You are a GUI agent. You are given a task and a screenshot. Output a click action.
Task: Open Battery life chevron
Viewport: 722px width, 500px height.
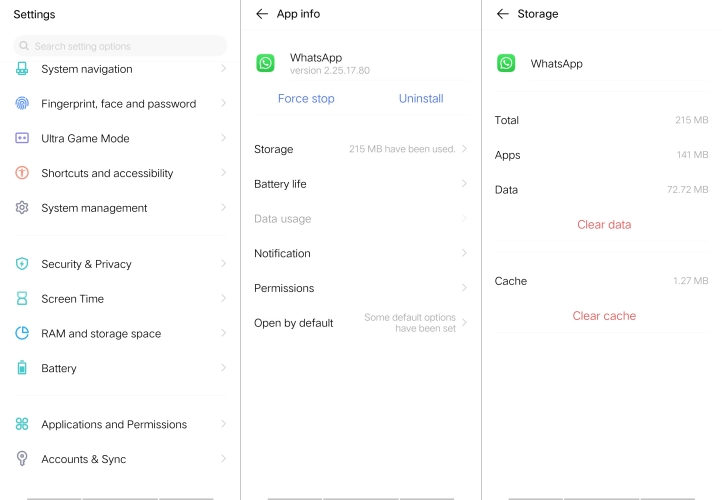click(x=464, y=184)
